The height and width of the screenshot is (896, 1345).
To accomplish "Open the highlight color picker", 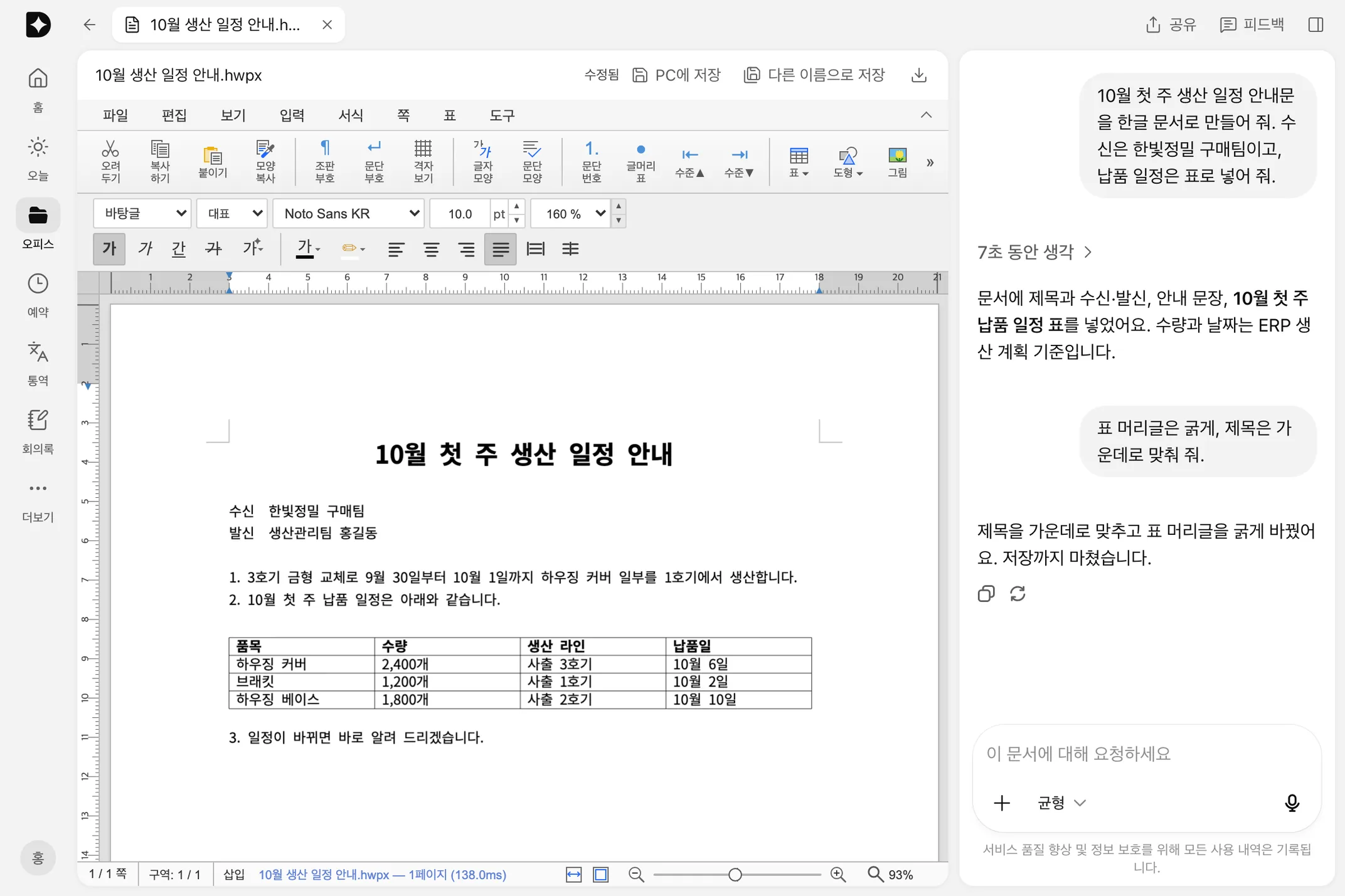I will coord(353,249).
